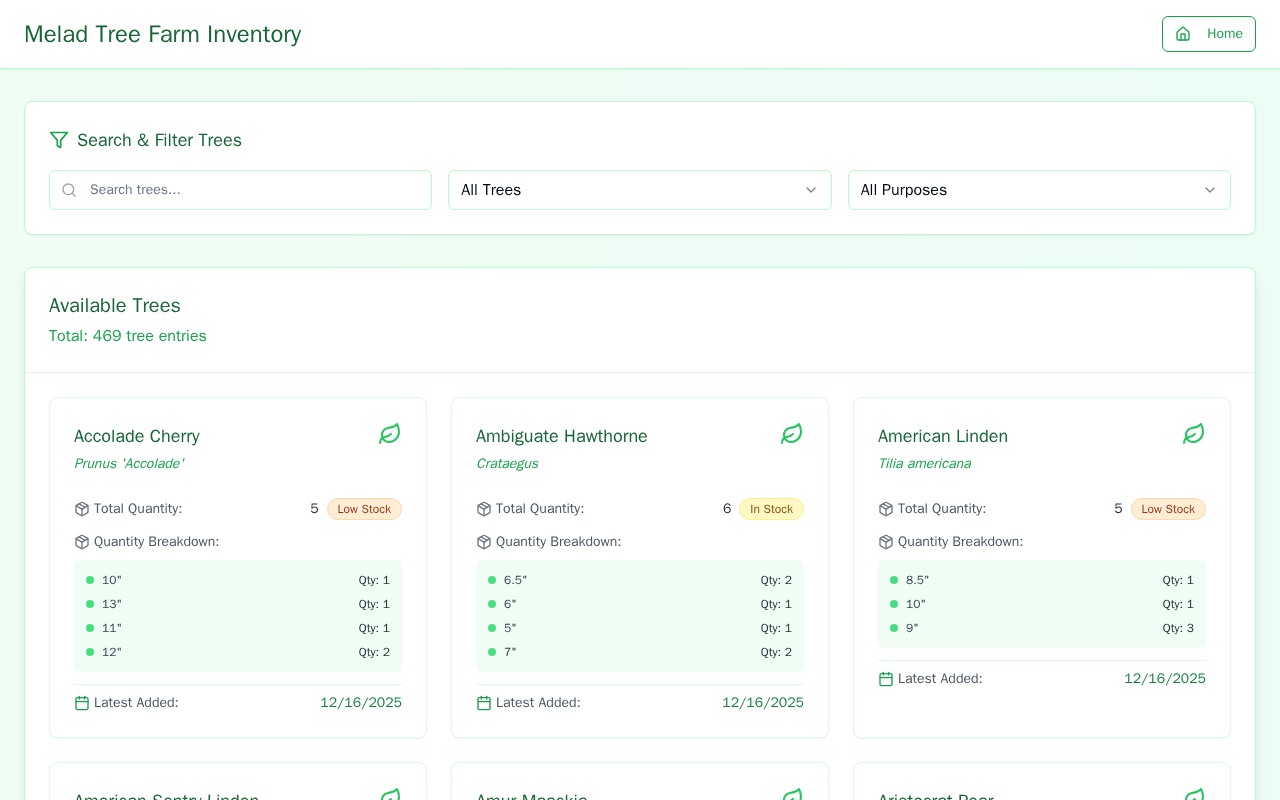
Task: Click box icon beside Ambiguate Hawthorne Total Quantity
Action: 484,509
